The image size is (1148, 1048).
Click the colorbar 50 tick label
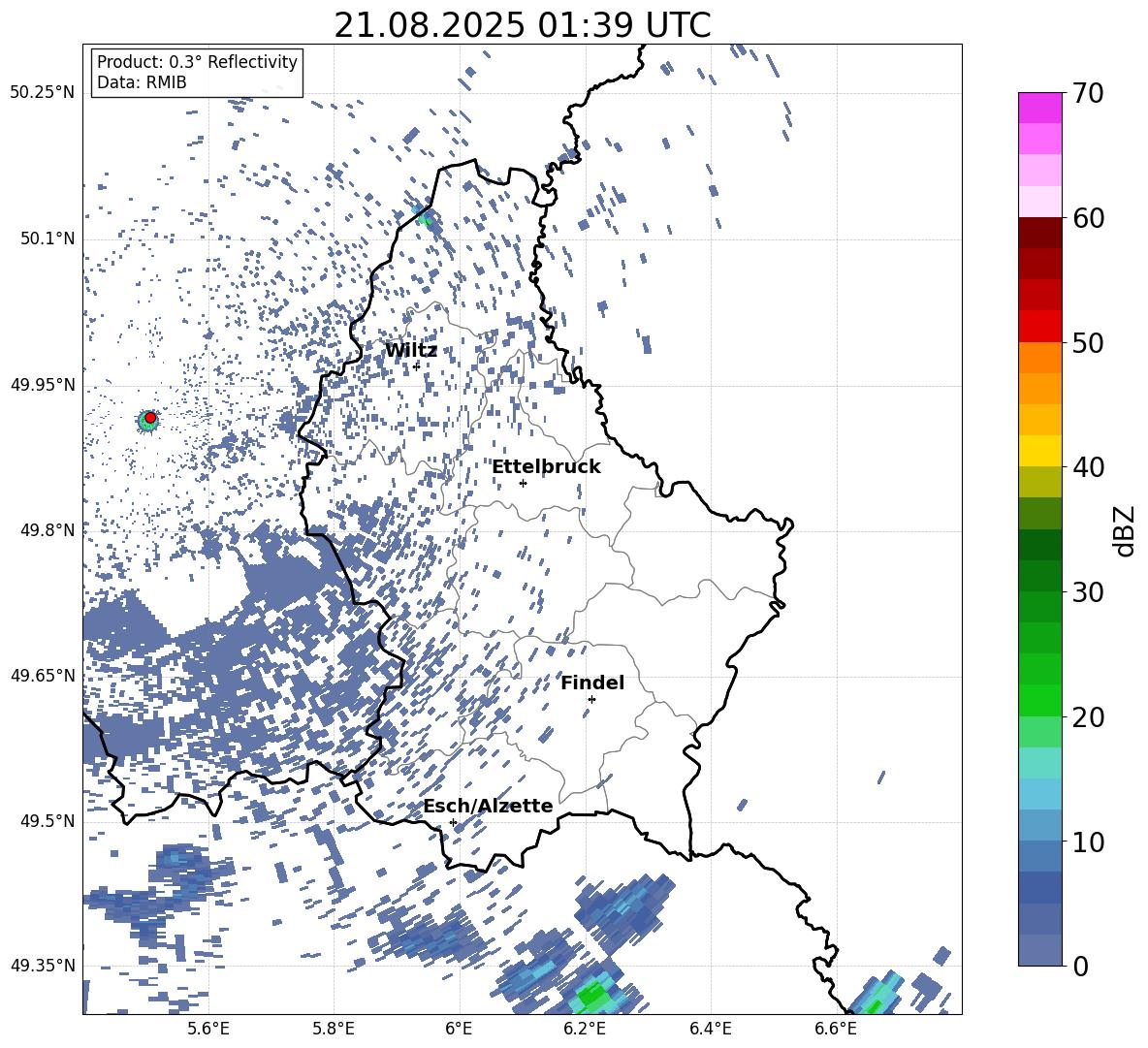(1089, 343)
